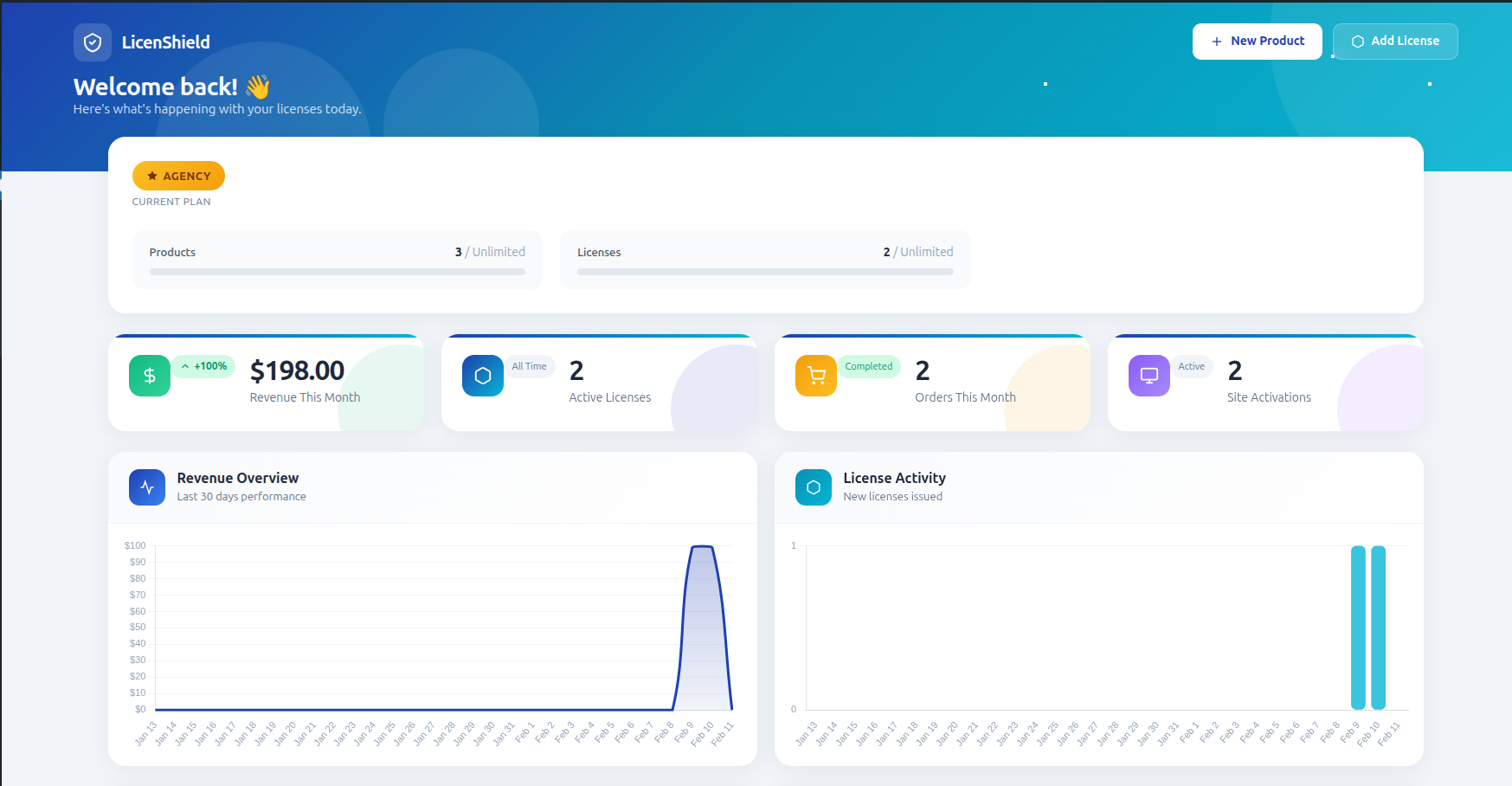Click the Active status pill
The height and width of the screenshot is (786, 1512).
tap(1192, 366)
